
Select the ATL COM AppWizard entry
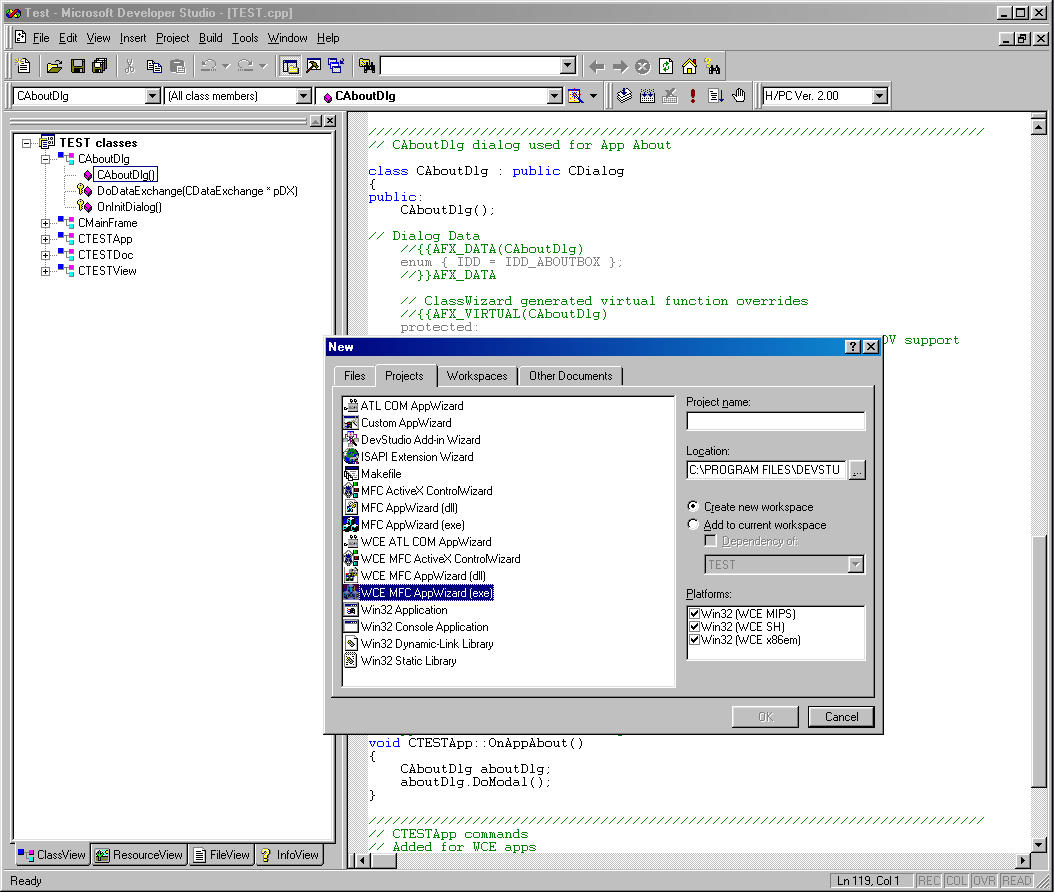point(411,406)
